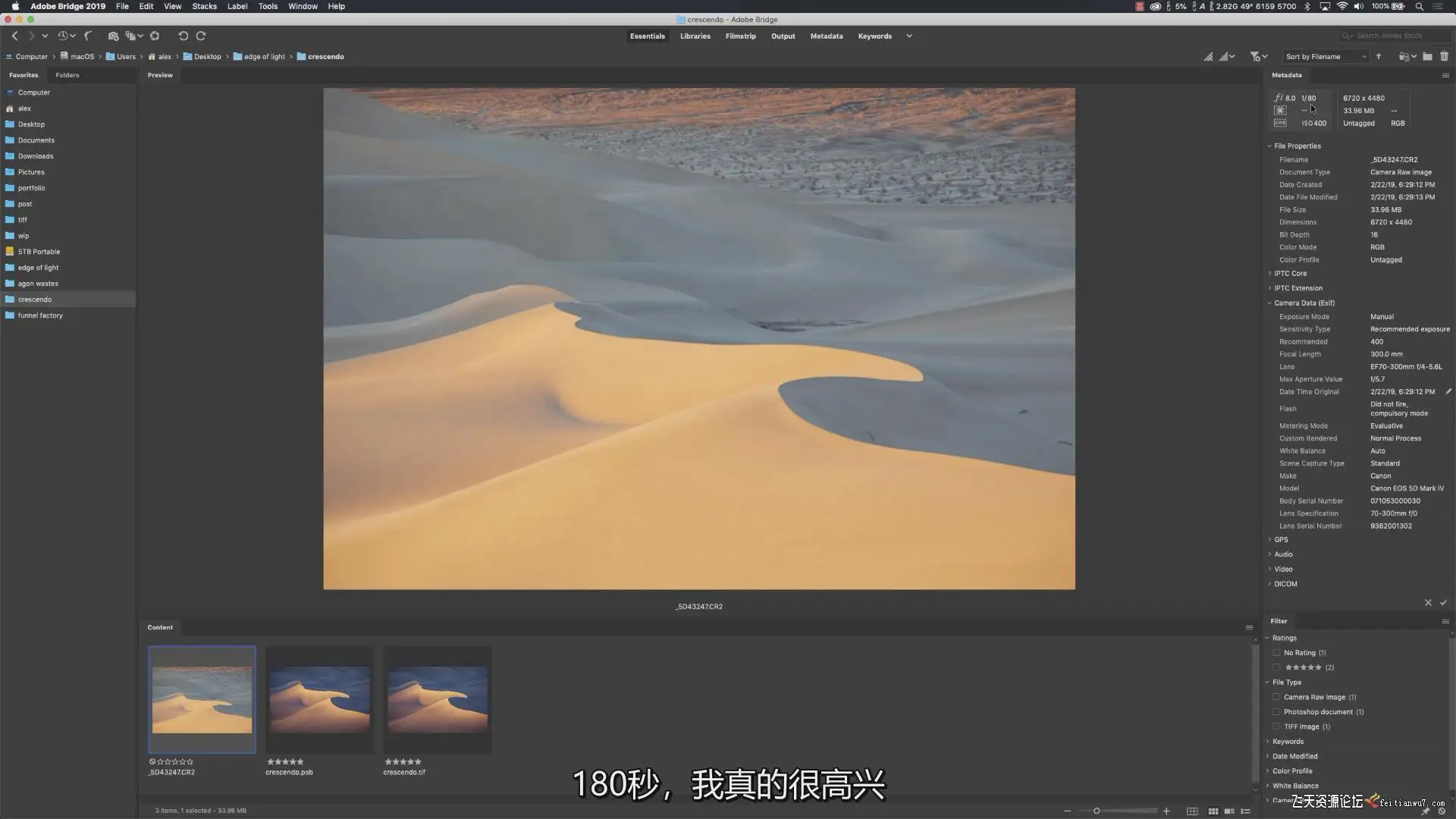Switch content to list view
Viewport: 1456px width, 819px height.
pos(1245,811)
